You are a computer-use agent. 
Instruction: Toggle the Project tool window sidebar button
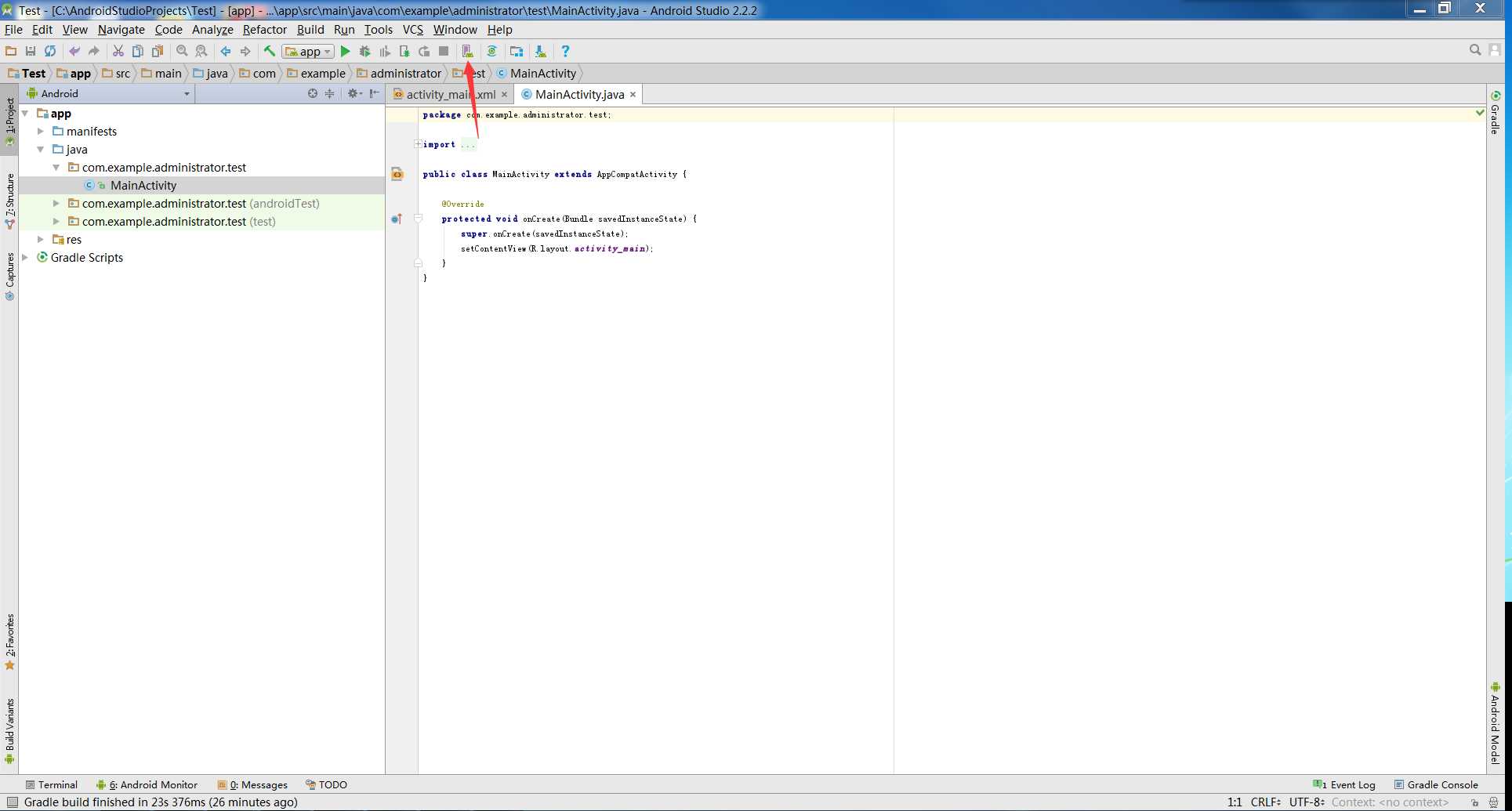click(9, 122)
